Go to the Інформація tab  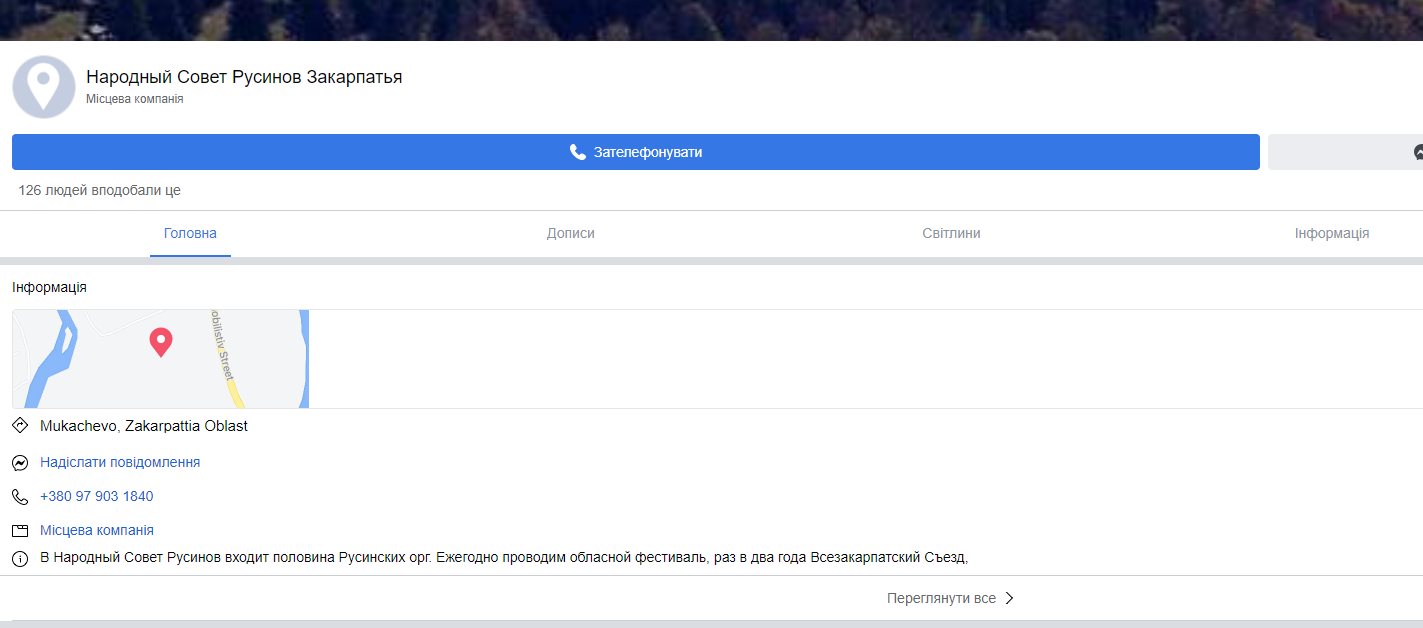pos(1331,233)
